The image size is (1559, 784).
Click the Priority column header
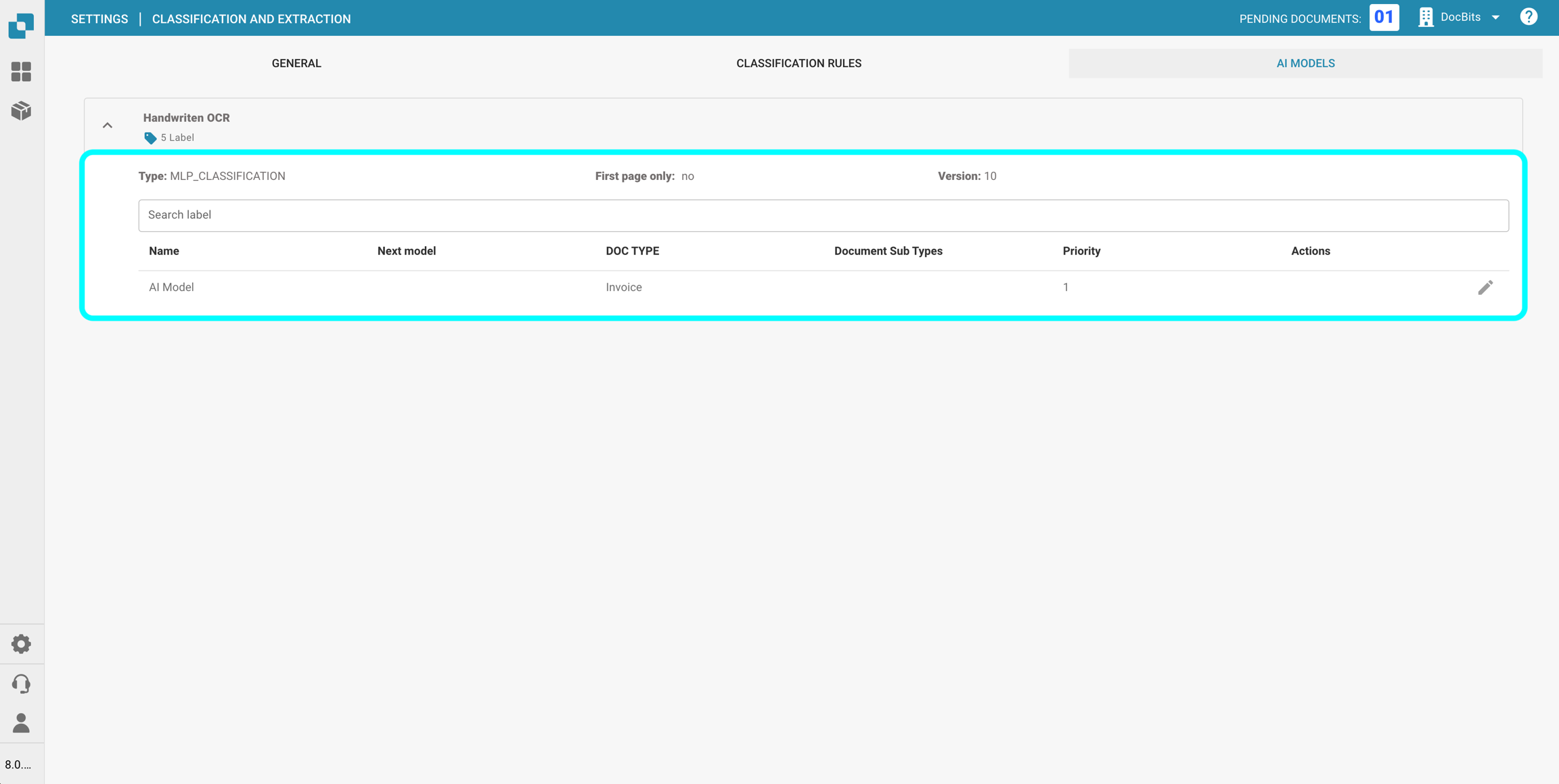click(1081, 251)
